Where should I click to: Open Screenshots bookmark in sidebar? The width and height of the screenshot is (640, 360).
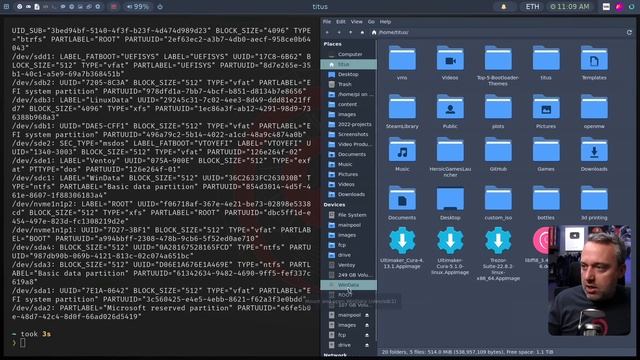pyautogui.click(x=348, y=134)
